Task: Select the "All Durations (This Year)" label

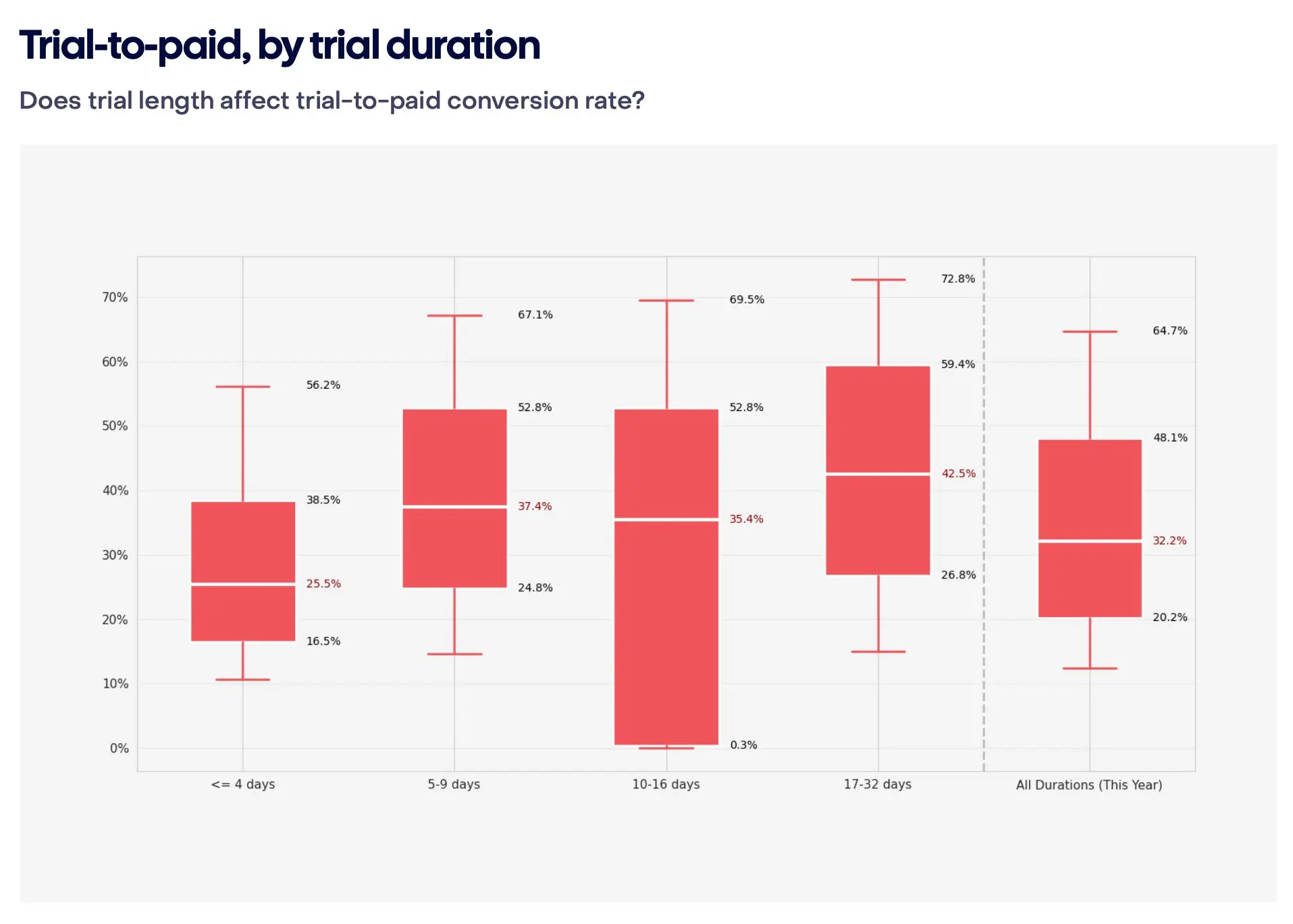Action: tap(1088, 785)
